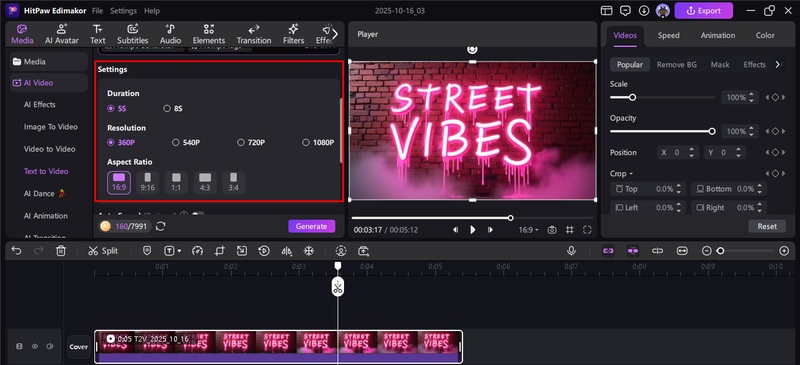Add a keyframe for Scale using the diamond icon
The height and width of the screenshot is (365, 800).
coord(775,98)
